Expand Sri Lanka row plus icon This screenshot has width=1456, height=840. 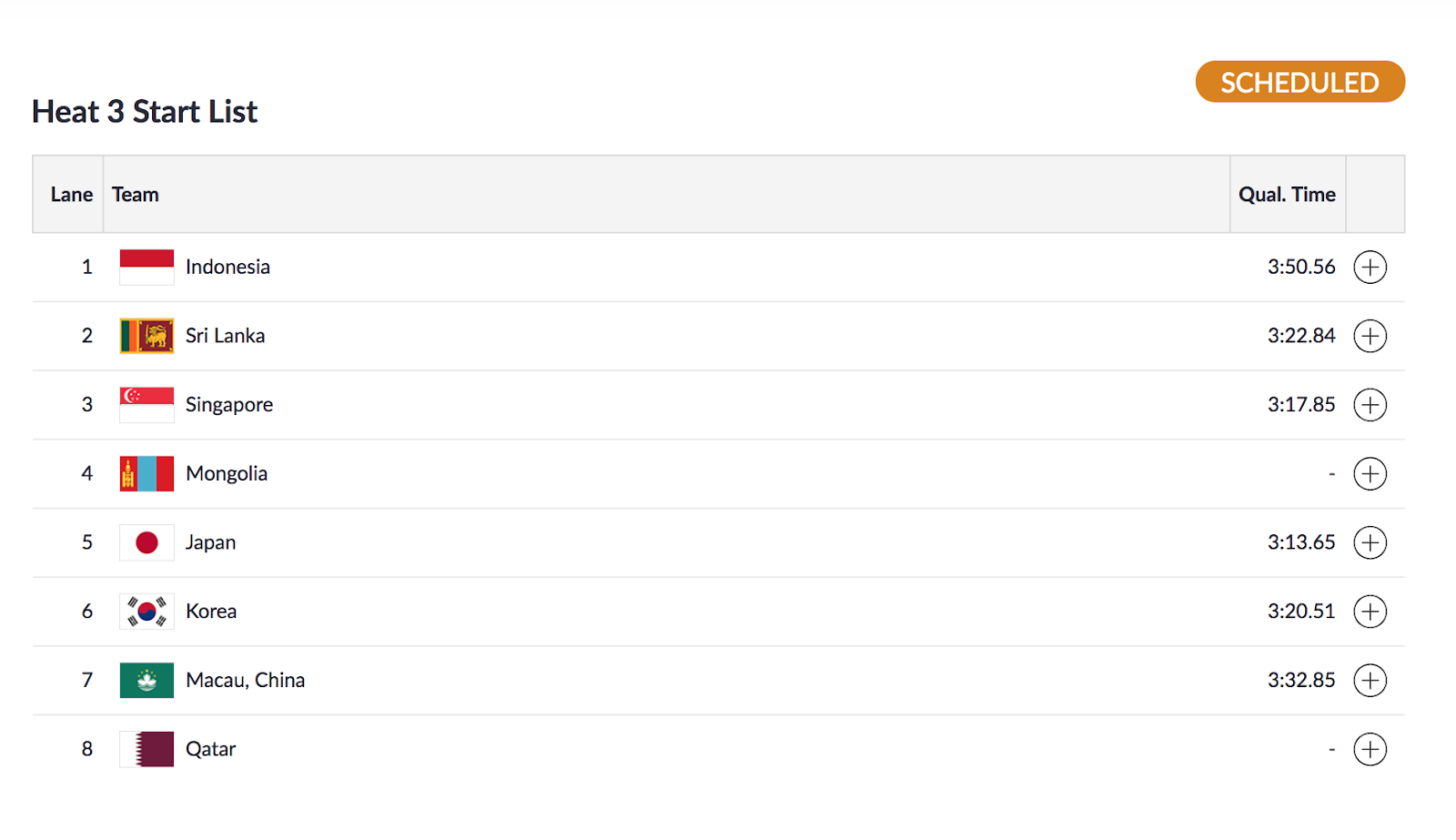(x=1370, y=336)
